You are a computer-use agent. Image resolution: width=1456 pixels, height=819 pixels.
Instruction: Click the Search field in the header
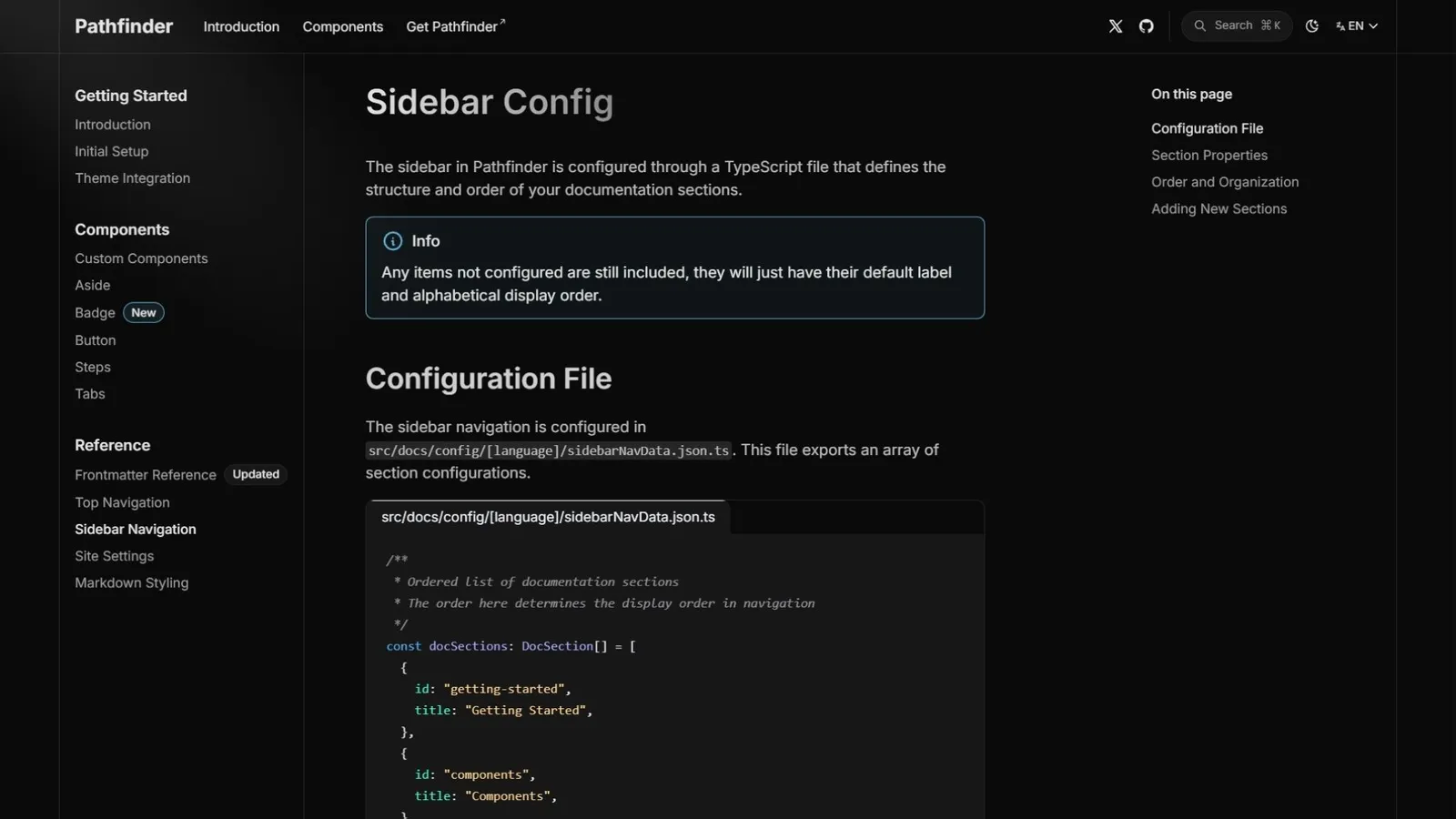coord(1237,26)
